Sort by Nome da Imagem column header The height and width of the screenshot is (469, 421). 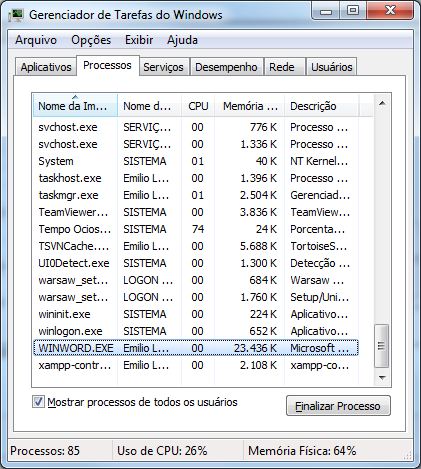75,106
